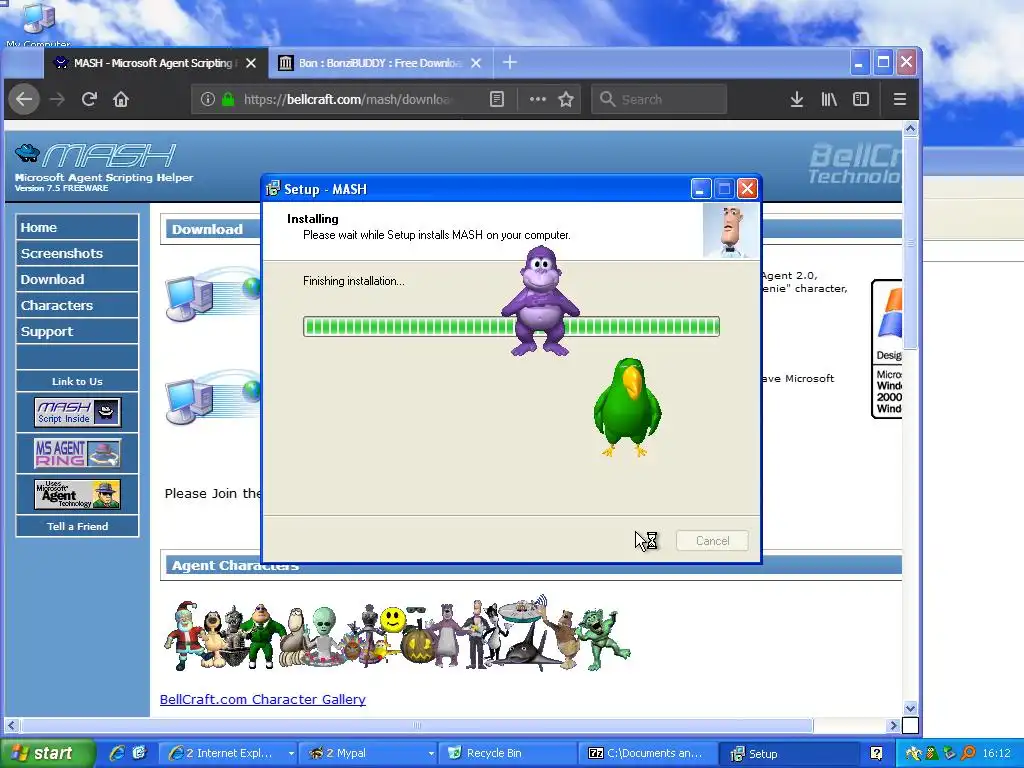
Task: Click the installation progress bar
Action: click(511, 327)
